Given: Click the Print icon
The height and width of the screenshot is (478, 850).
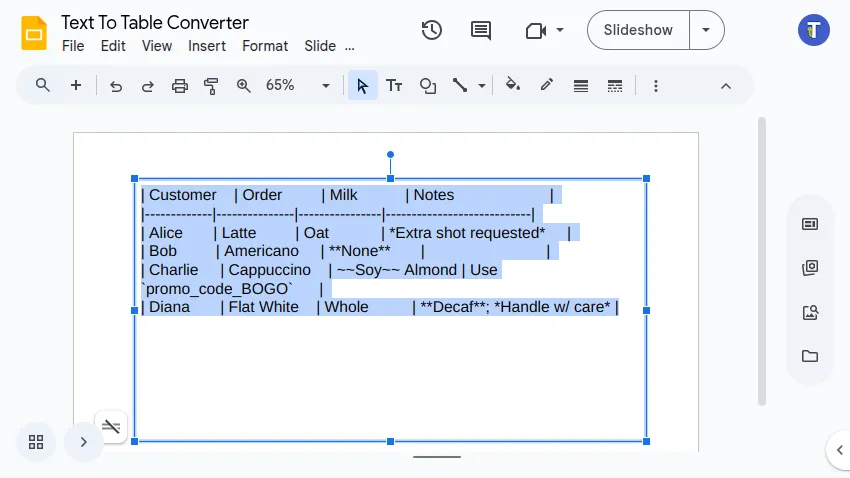Looking at the screenshot, I should pyautogui.click(x=180, y=86).
